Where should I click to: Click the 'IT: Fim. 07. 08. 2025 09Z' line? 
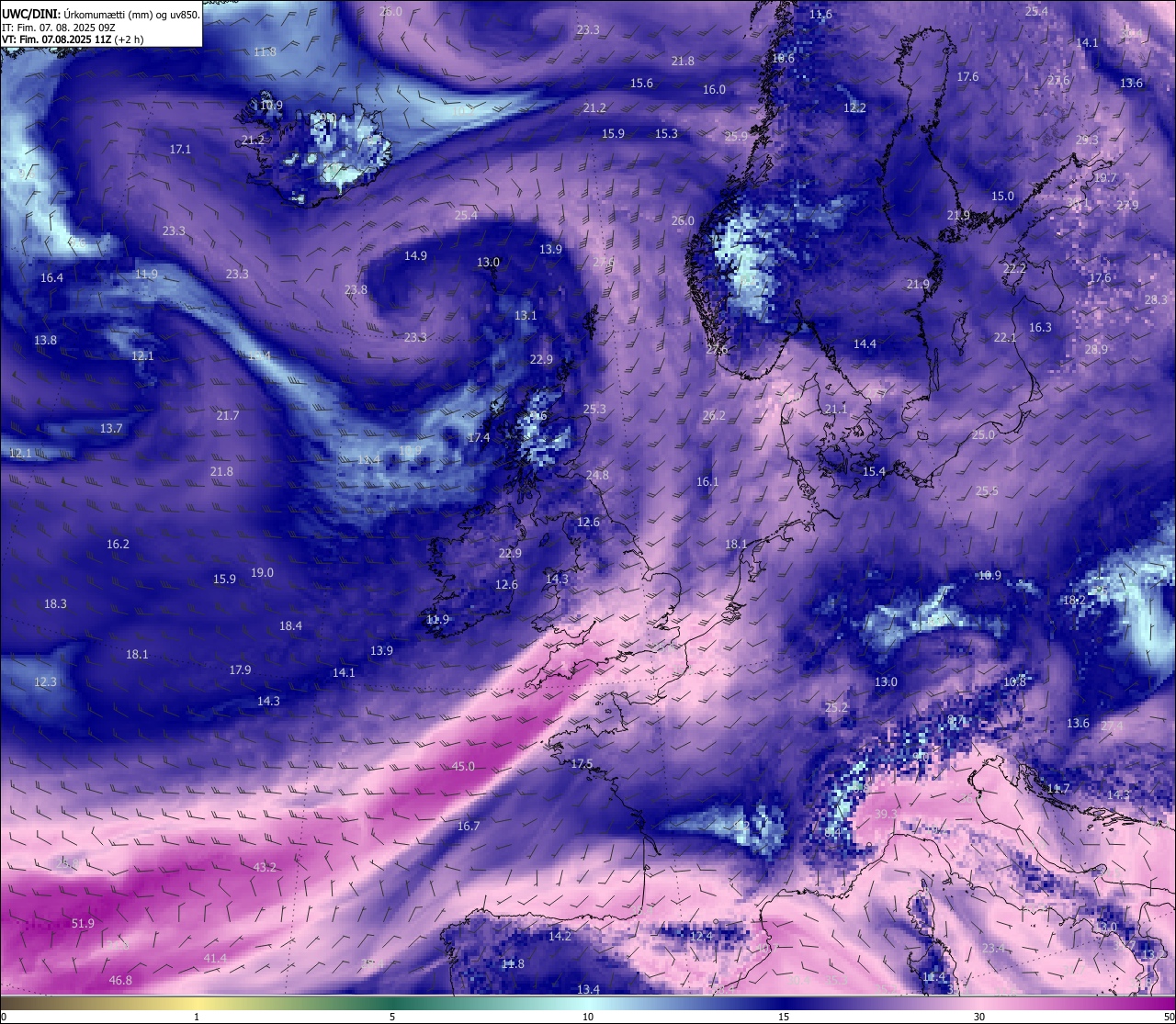[58, 28]
